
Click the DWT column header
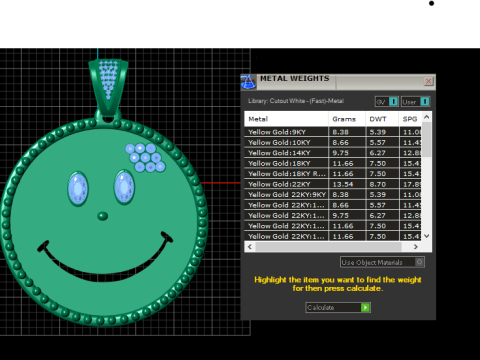pos(382,119)
